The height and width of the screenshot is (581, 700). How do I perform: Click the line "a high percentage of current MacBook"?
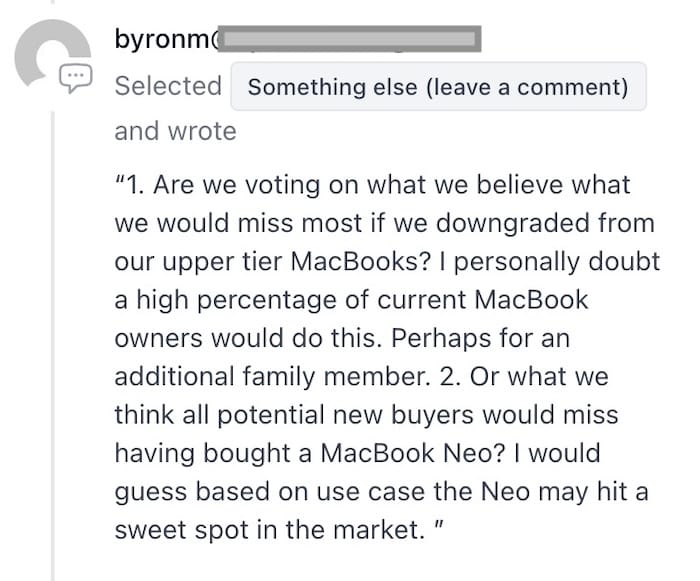[352, 300]
